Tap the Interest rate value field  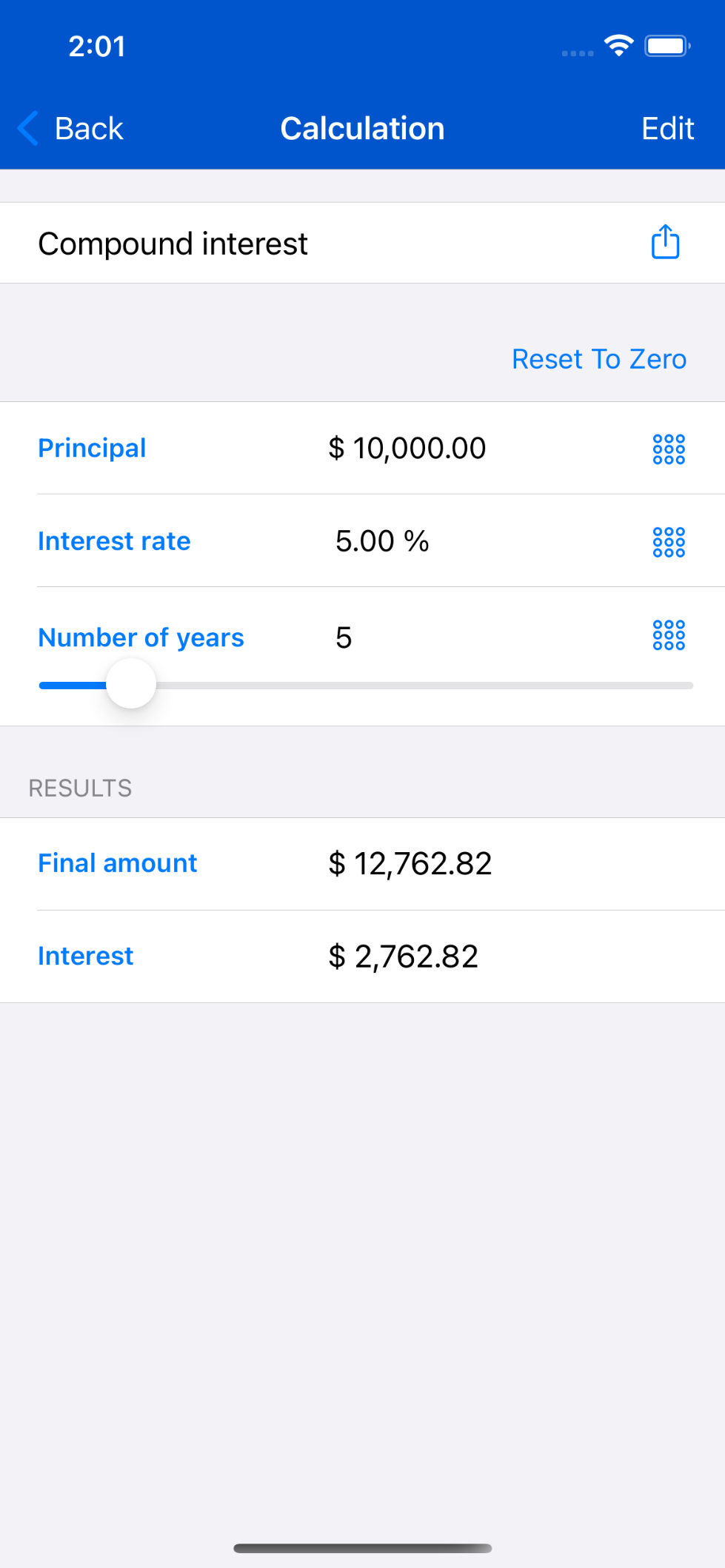click(382, 541)
